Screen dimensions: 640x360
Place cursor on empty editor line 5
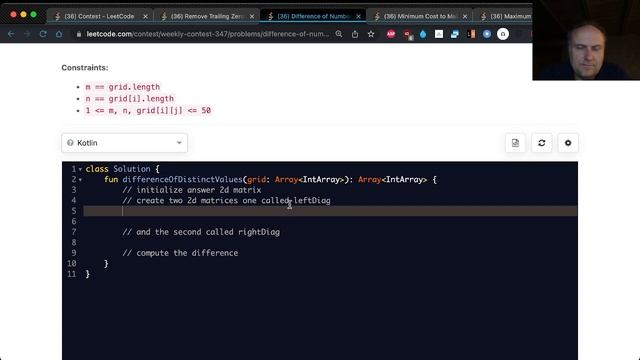pyautogui.click(x=330, y=211)
